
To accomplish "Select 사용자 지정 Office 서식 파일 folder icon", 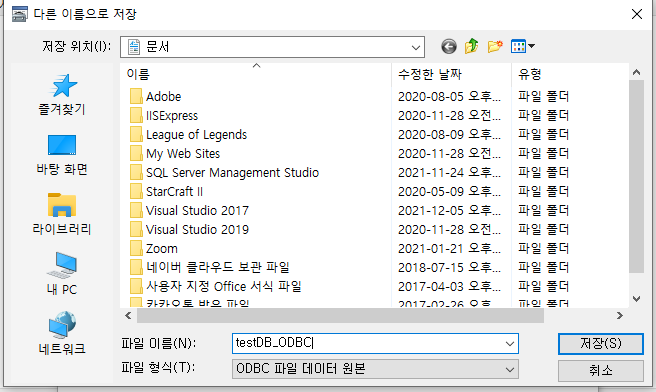I will coord(136,286).
